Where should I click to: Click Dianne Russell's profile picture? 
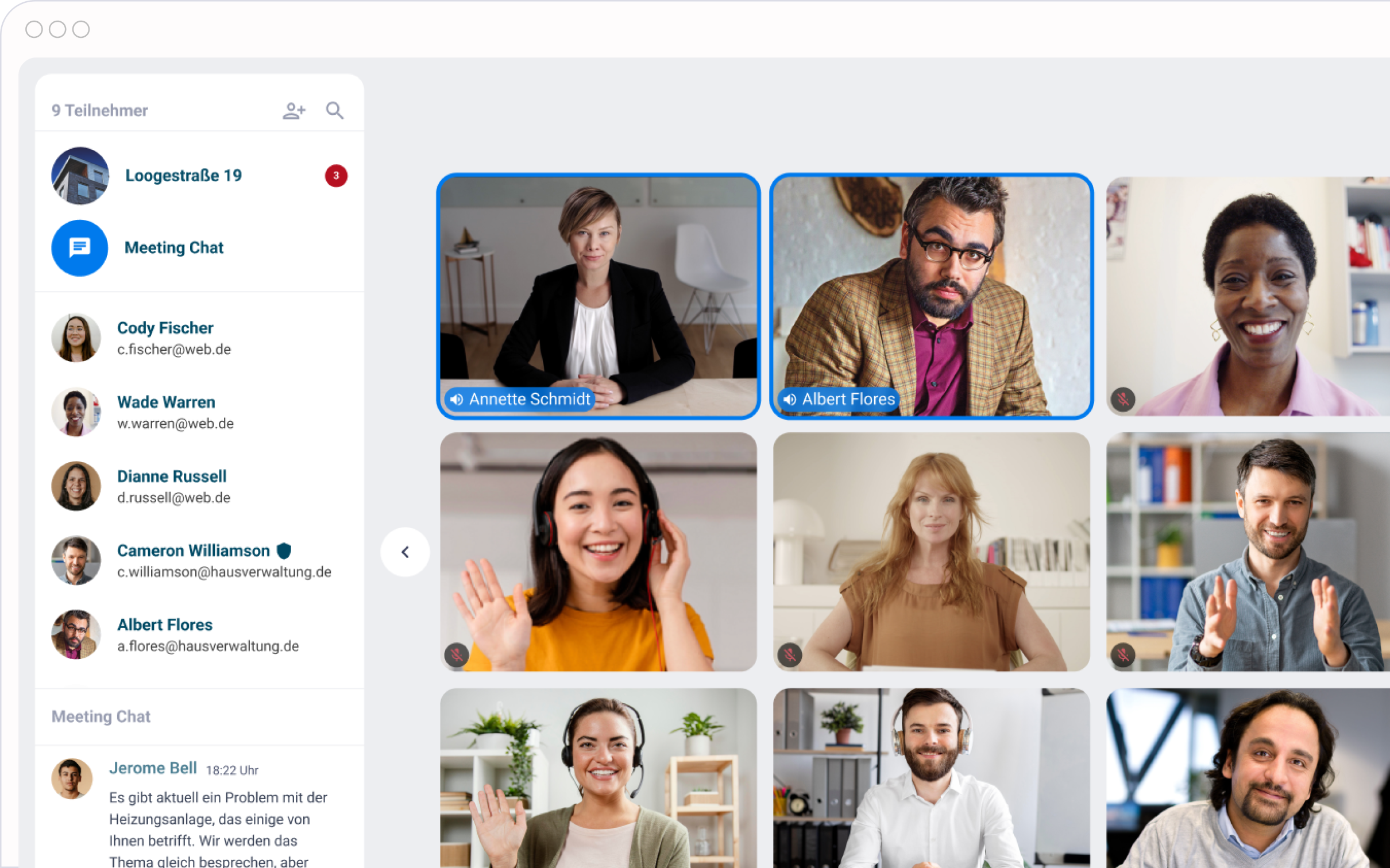(x=75, y=486)
